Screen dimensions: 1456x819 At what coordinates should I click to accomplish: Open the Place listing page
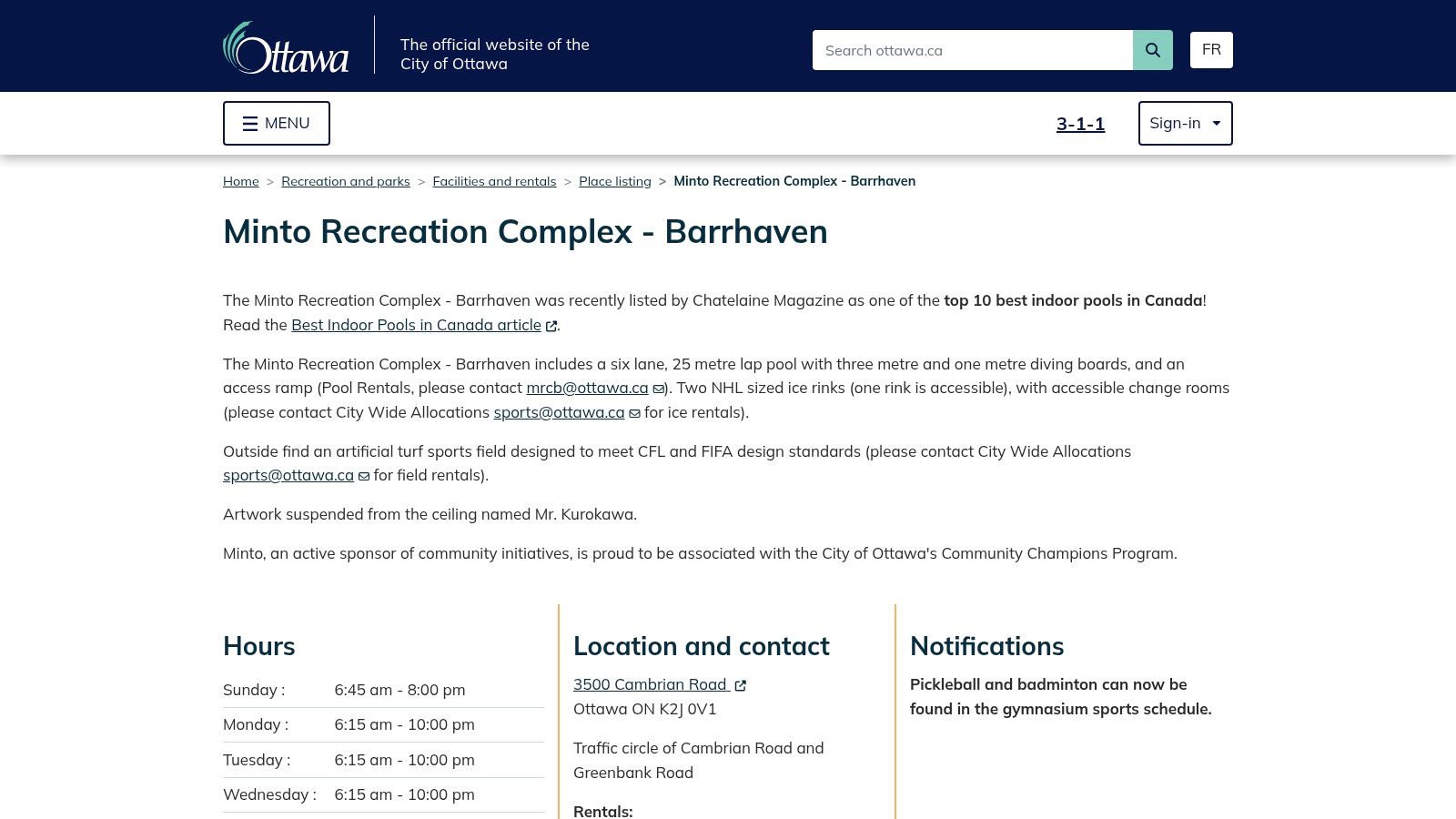(615, 181)
